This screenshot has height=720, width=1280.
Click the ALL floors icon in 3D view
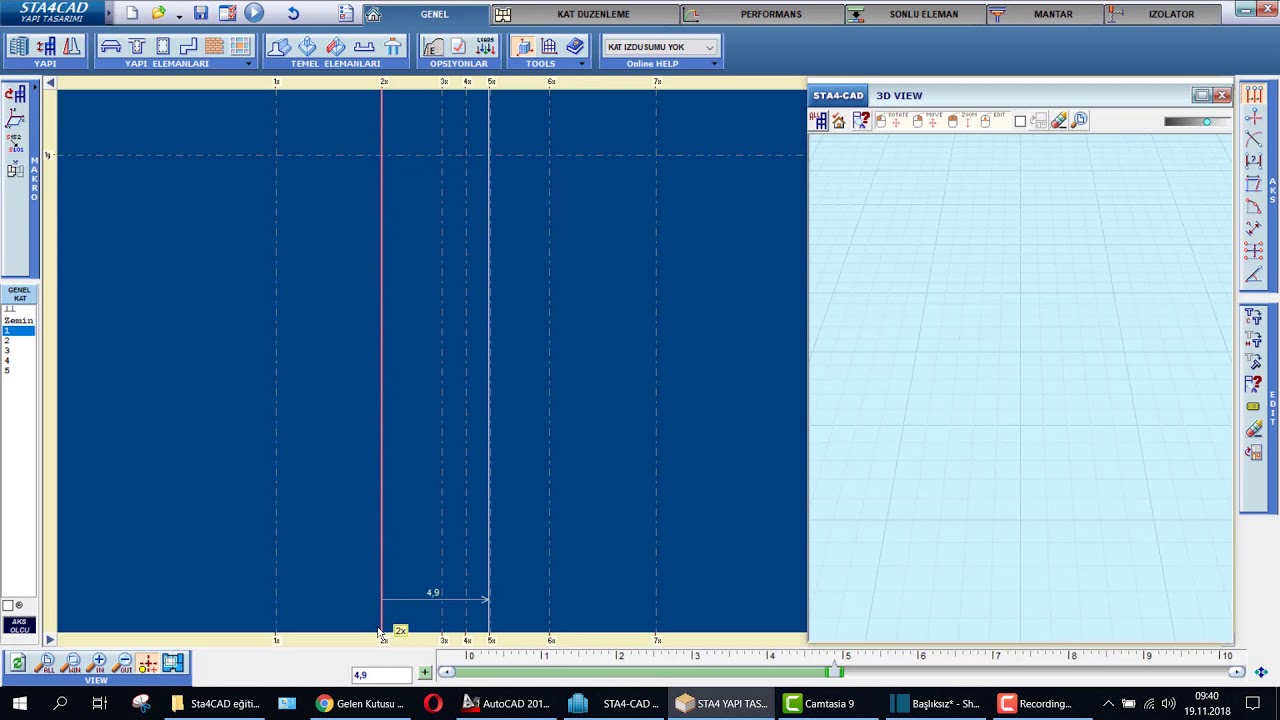(x=818, y=121)
